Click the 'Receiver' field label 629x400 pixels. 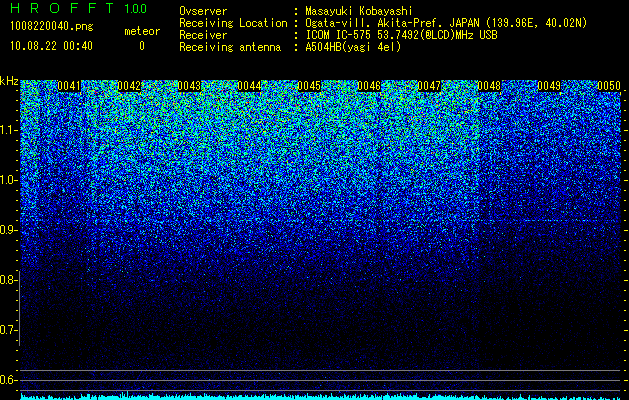[203, 35]
